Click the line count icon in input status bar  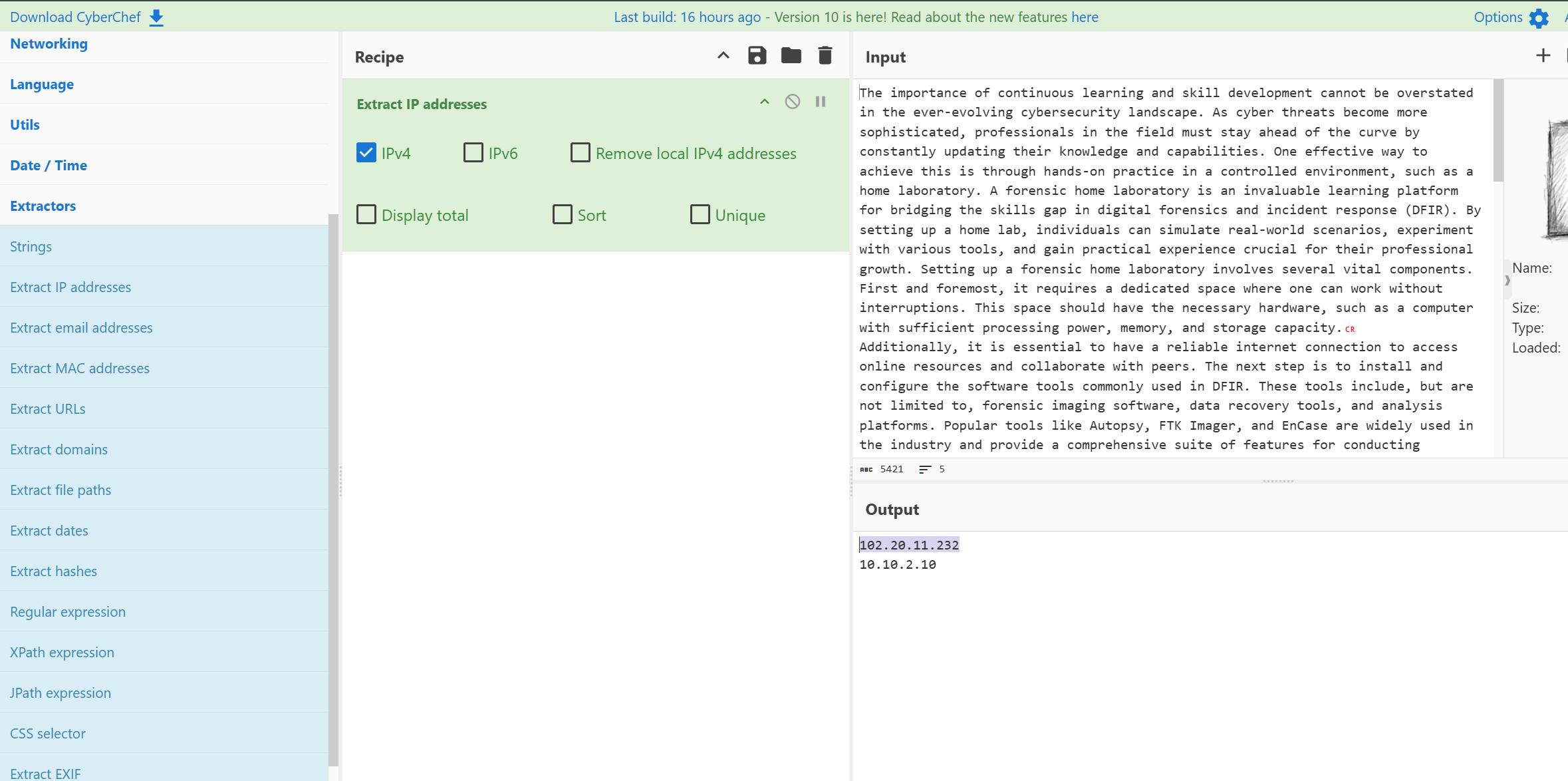coord(924,470)
